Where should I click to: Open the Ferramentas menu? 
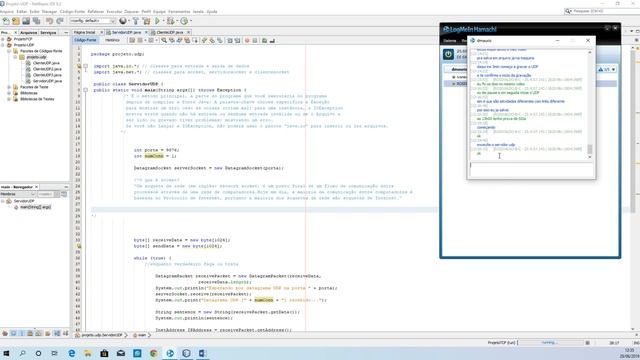click(179, 11)
